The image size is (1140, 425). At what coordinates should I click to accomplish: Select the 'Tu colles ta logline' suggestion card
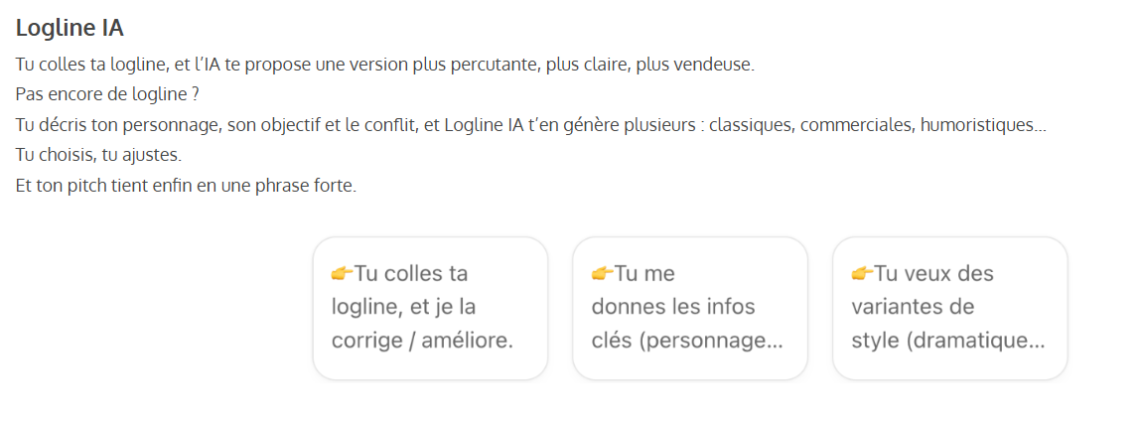(x=430, y=308)
